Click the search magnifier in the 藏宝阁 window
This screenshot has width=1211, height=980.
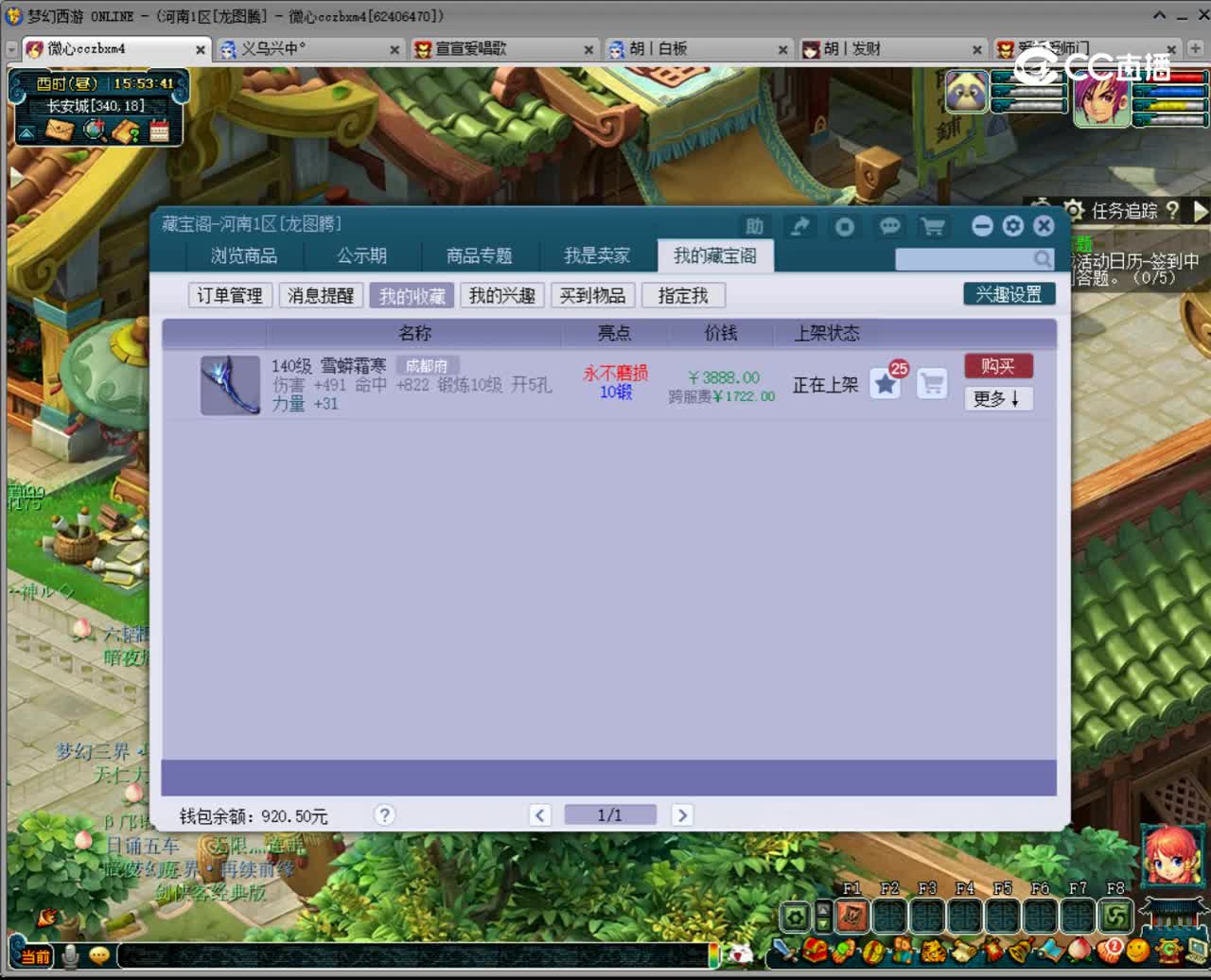(1042, 258)
